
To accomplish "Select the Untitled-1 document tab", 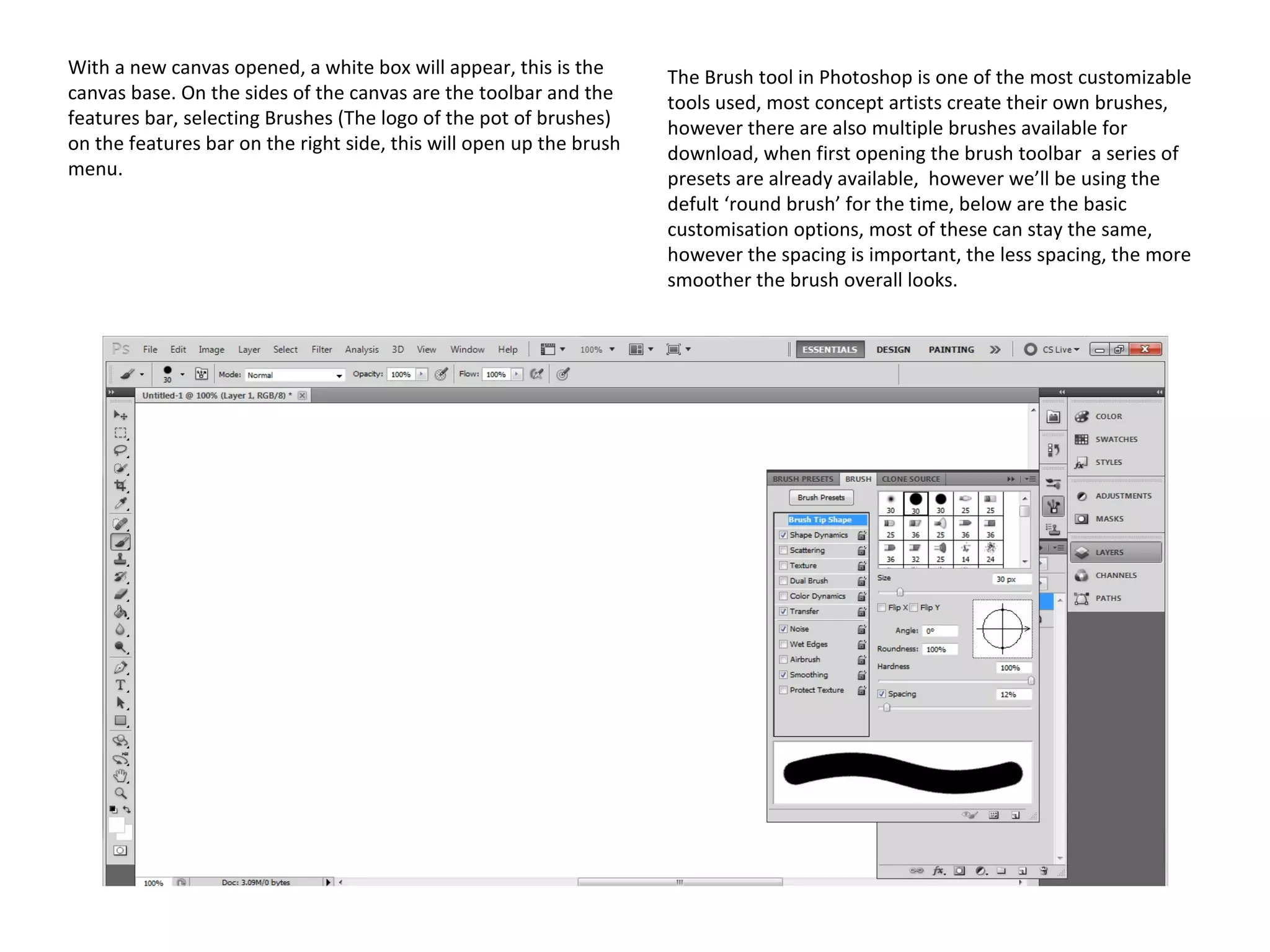I will pyautogui.click(x=216, y=395).
